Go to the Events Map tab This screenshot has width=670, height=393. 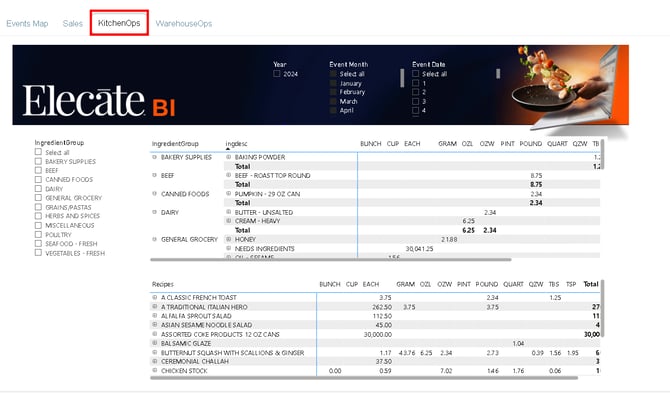(x=27, y=23)
